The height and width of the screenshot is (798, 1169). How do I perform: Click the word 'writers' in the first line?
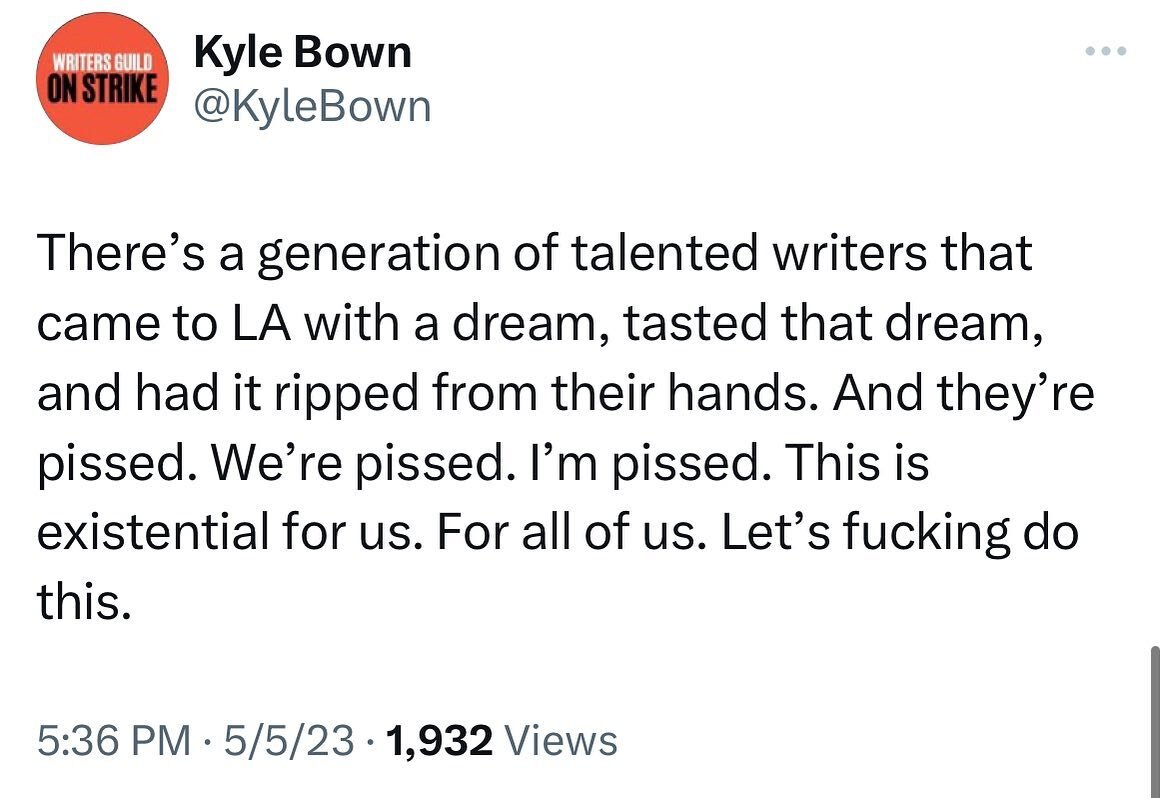pyautogui.click(x=849, y=252)
